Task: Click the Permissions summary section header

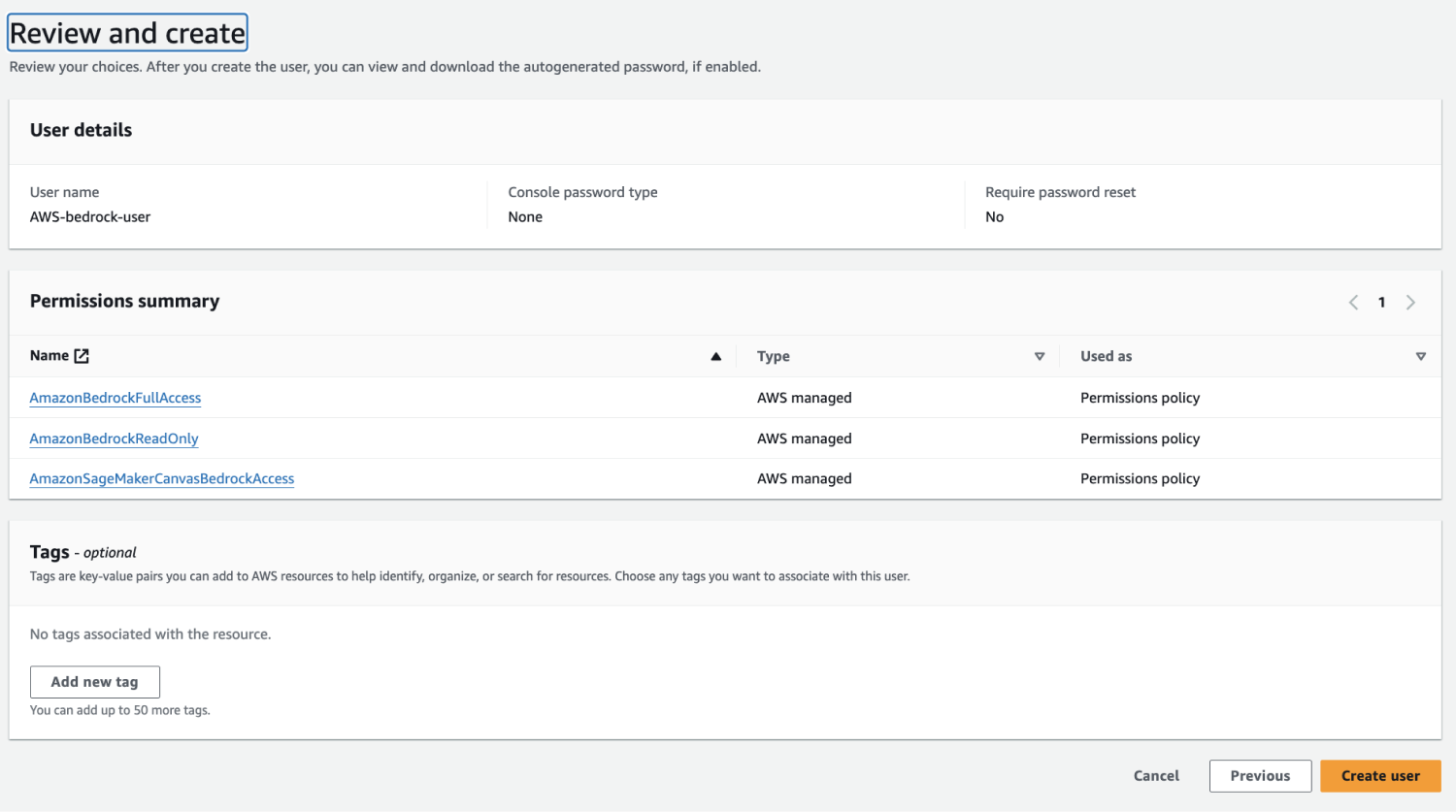Action: pos(124,301)
